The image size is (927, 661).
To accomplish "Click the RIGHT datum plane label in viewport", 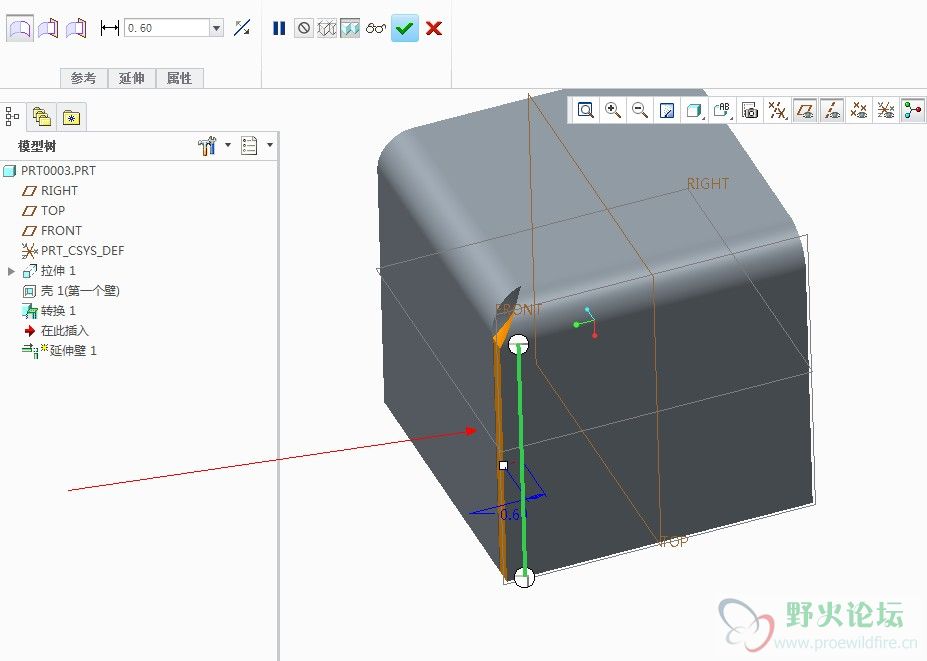I will tap(708, 184).
